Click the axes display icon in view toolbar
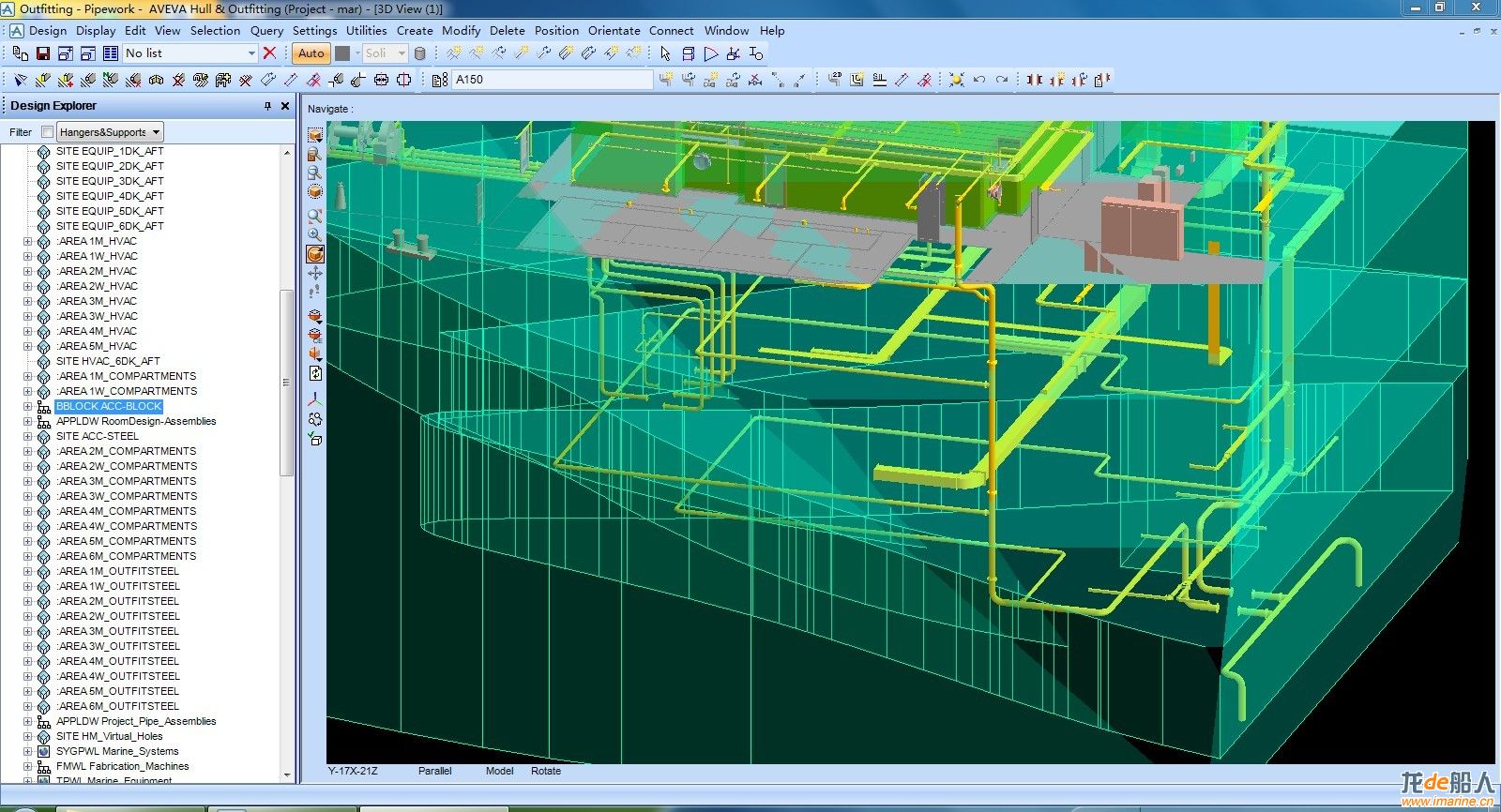Screen dimensions: 1501x812 (x=315, y=399)
